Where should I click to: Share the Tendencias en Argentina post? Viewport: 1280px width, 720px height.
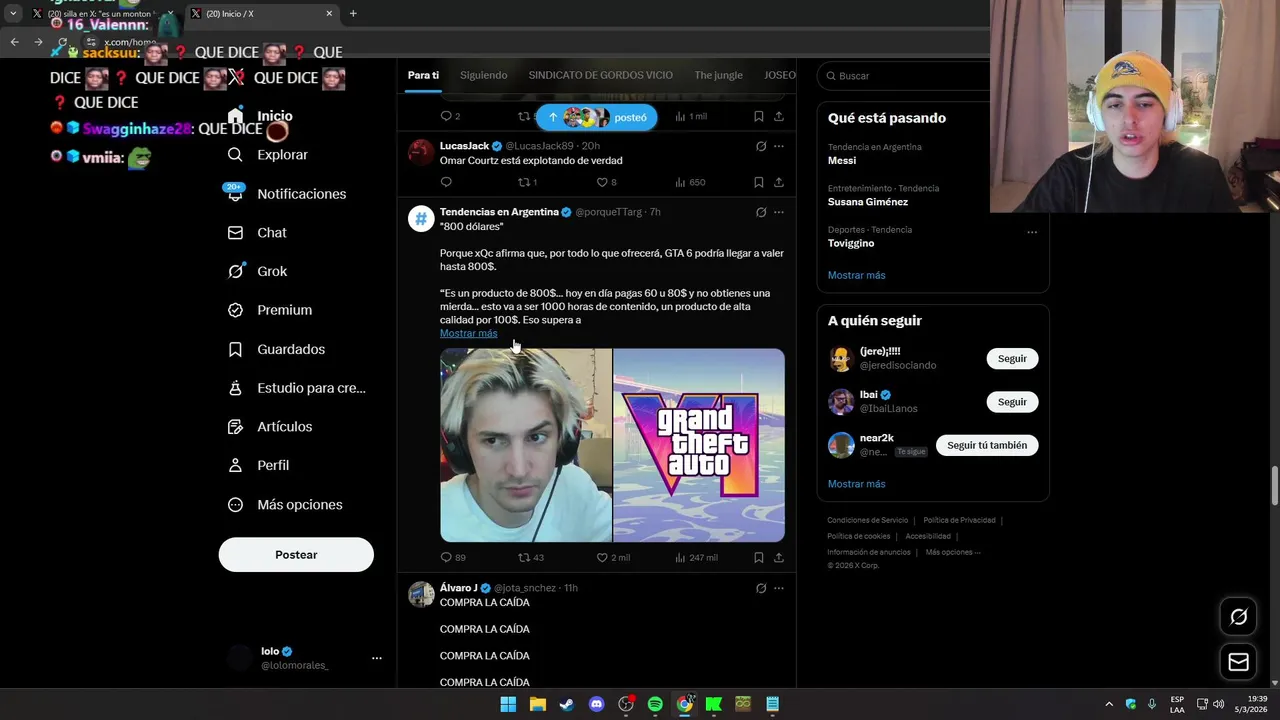click(x=779, y=557)
